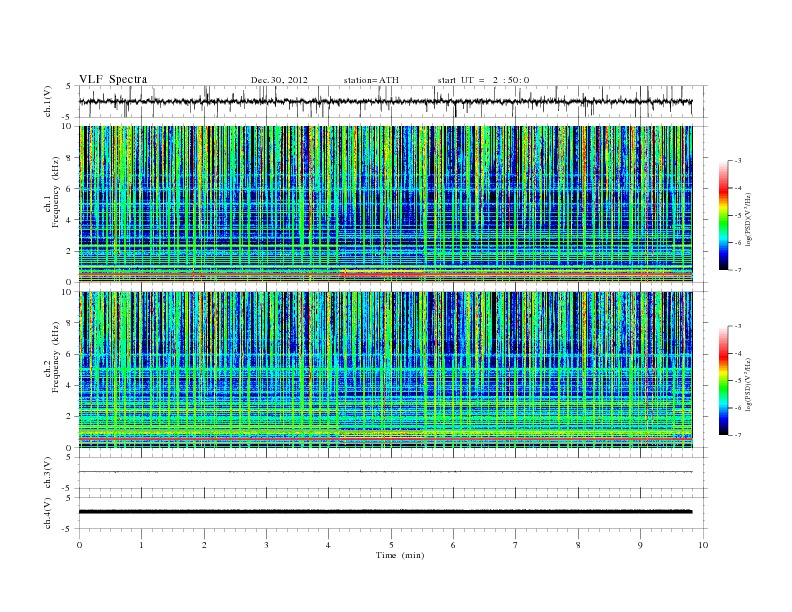
Task: Click inside the ch.1 frequency spectrogram
Action: pos(385,204)
